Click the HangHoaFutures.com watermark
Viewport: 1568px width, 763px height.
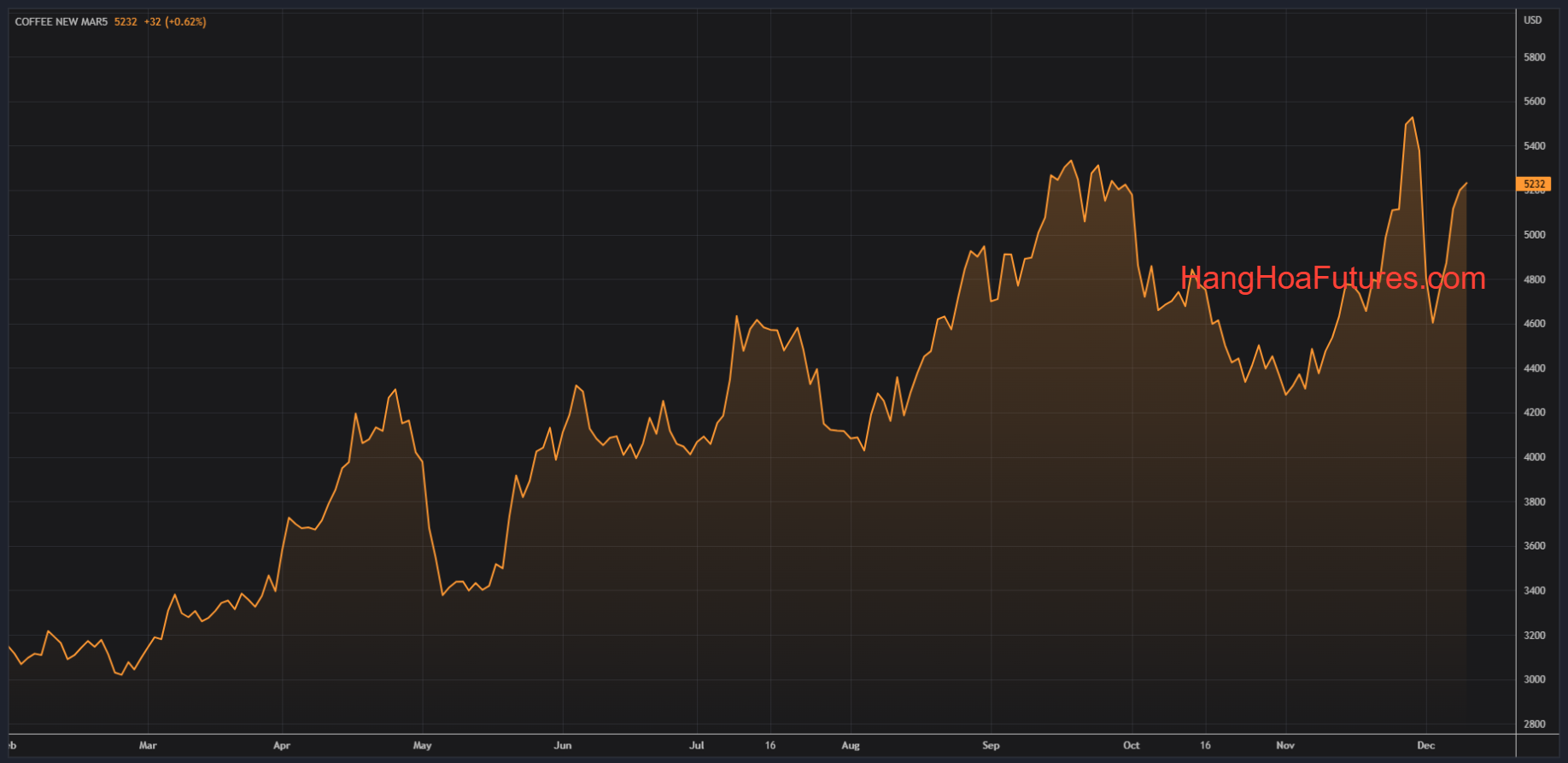pos(1332,279)
